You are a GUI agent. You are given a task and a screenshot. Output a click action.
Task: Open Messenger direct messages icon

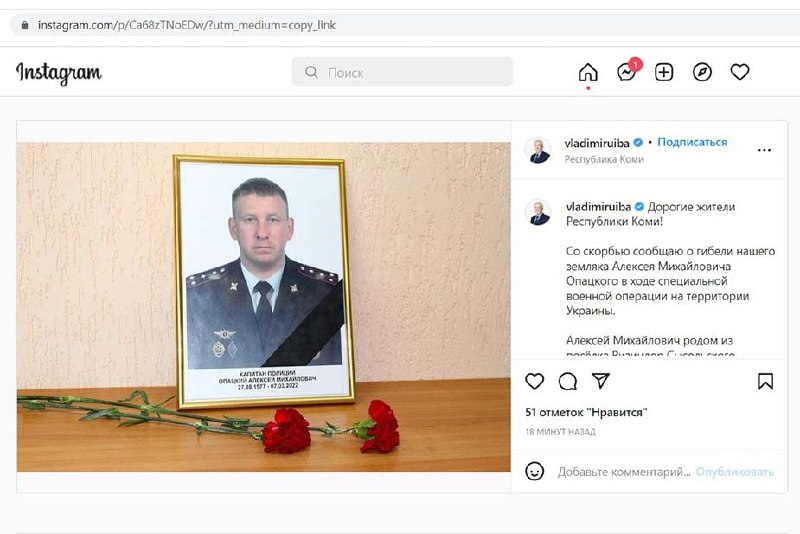pyautogui.click(x=627, y=72)
